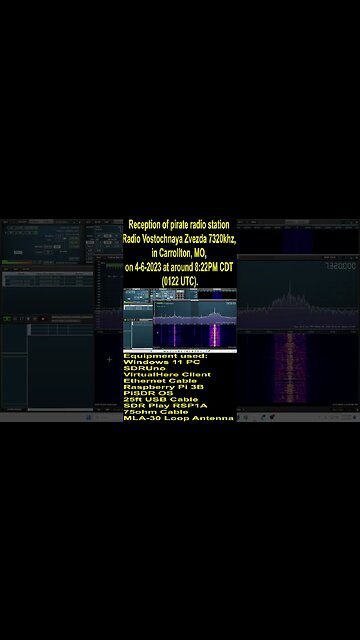360x640 pixels.
Task: Click the 7320000 frequency readout
Action: tap(340, 266)
